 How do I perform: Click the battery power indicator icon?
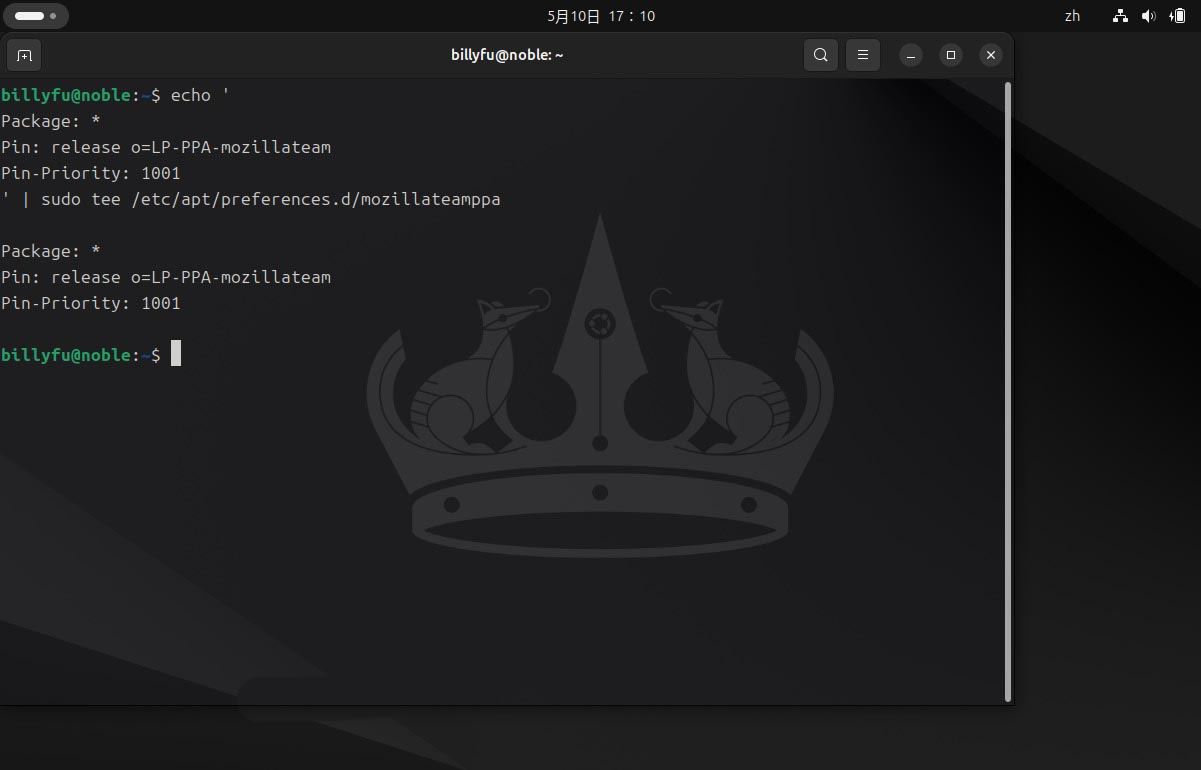1176,16
